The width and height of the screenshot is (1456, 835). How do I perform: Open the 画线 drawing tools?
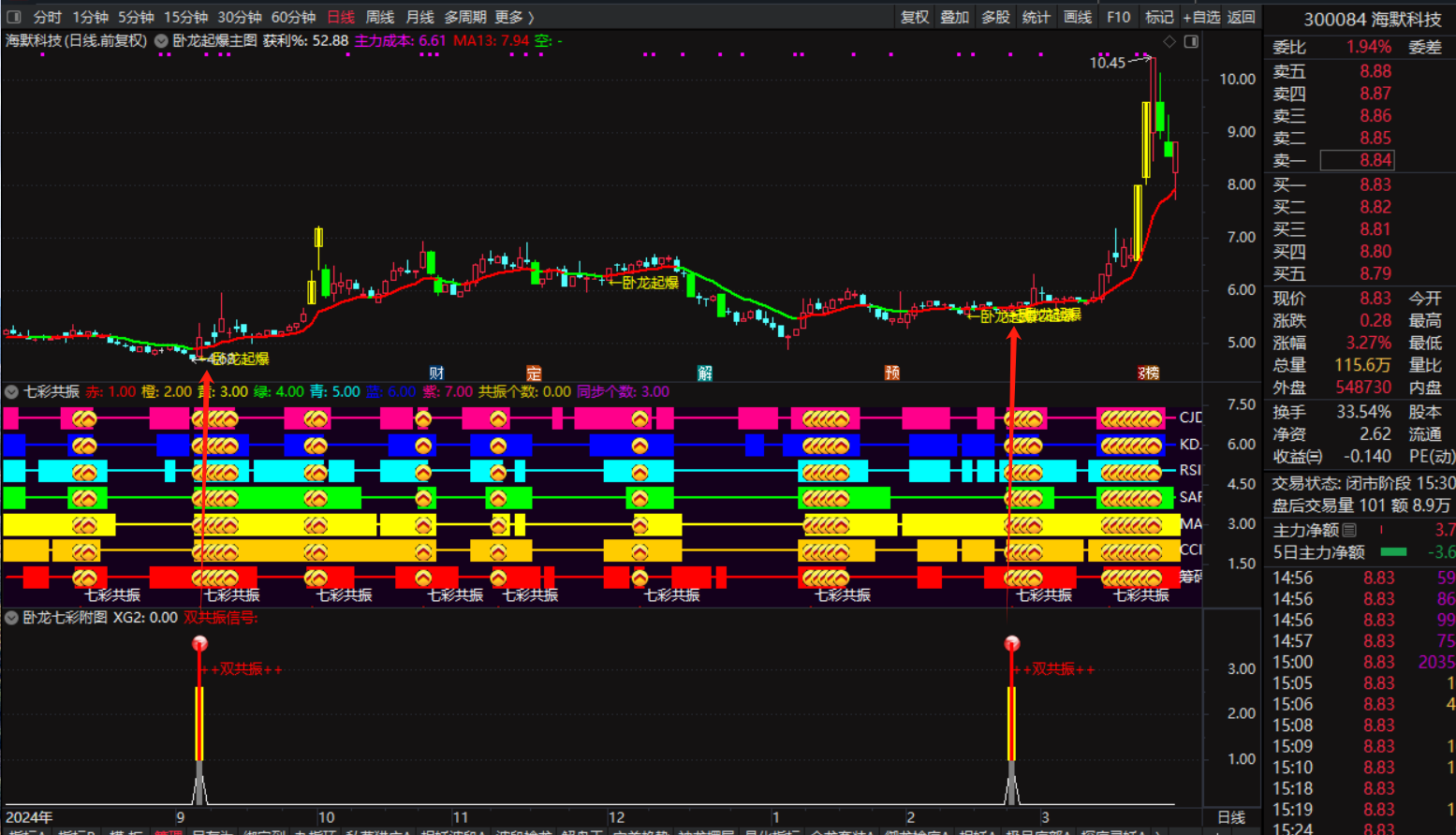coord(1078,17)
